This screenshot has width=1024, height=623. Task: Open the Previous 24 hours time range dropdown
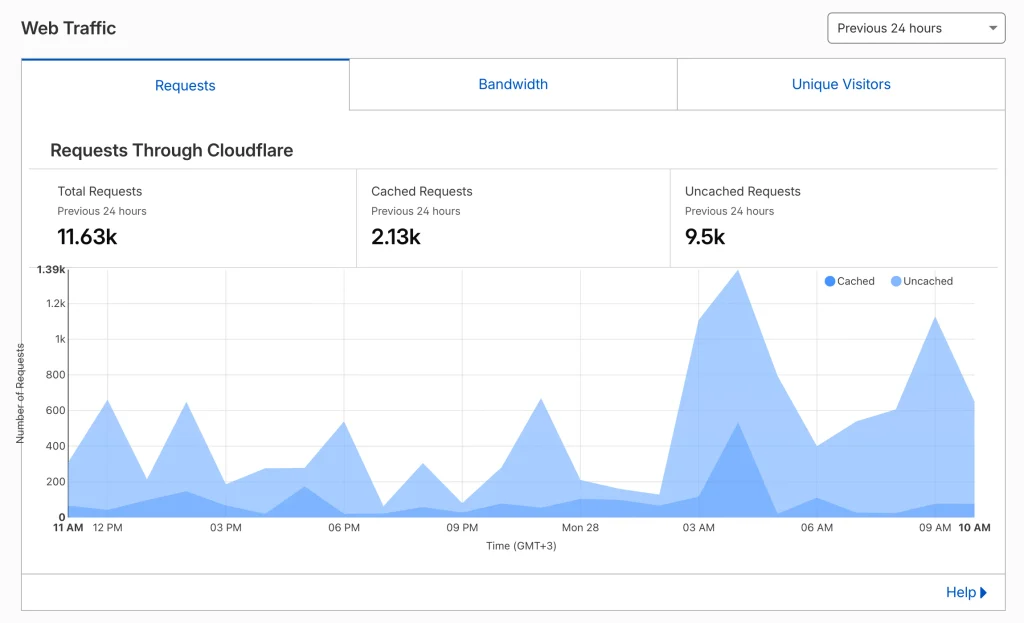(x=916, y=28)
